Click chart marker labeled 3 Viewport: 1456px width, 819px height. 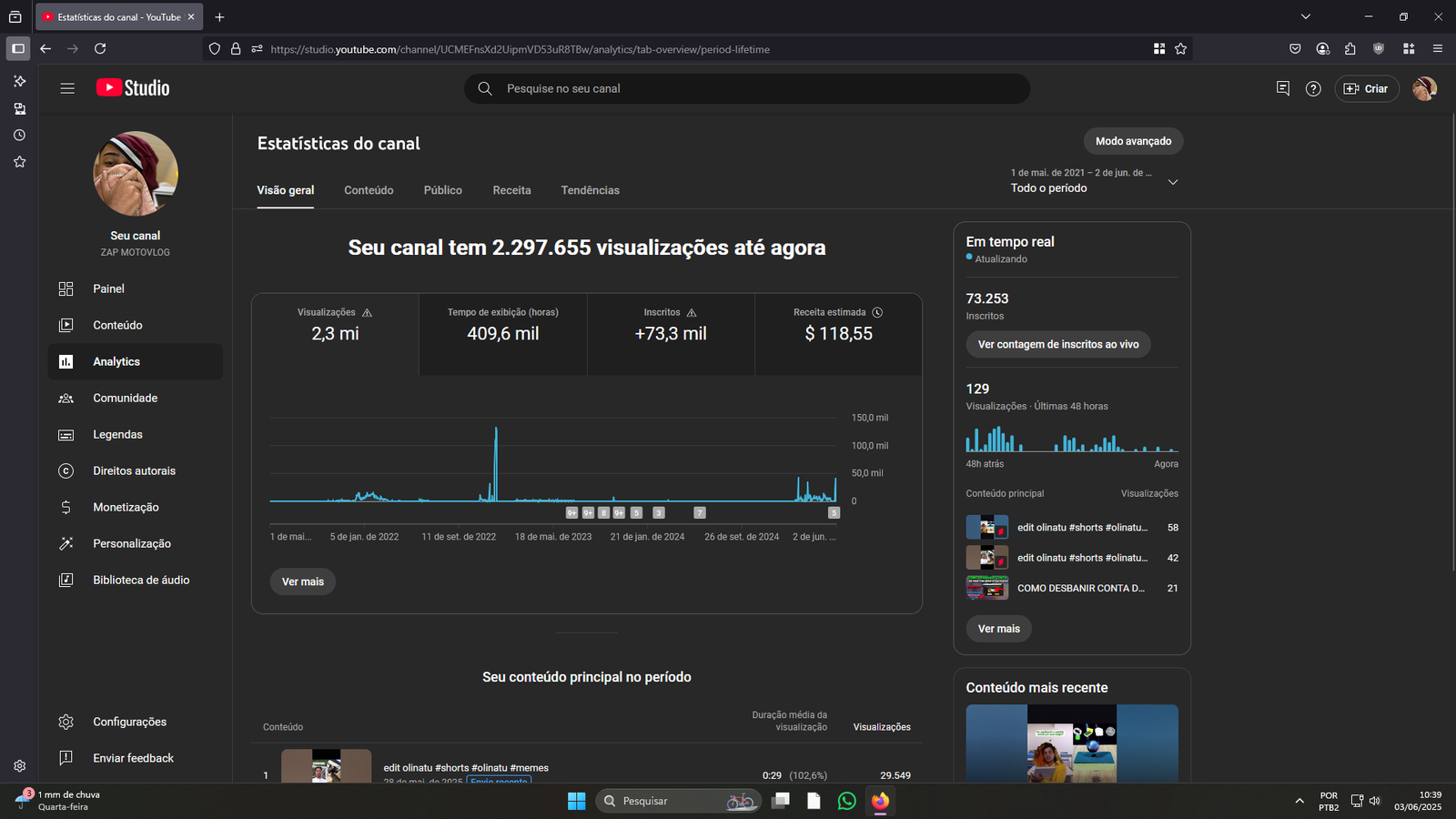coord(659,513)
